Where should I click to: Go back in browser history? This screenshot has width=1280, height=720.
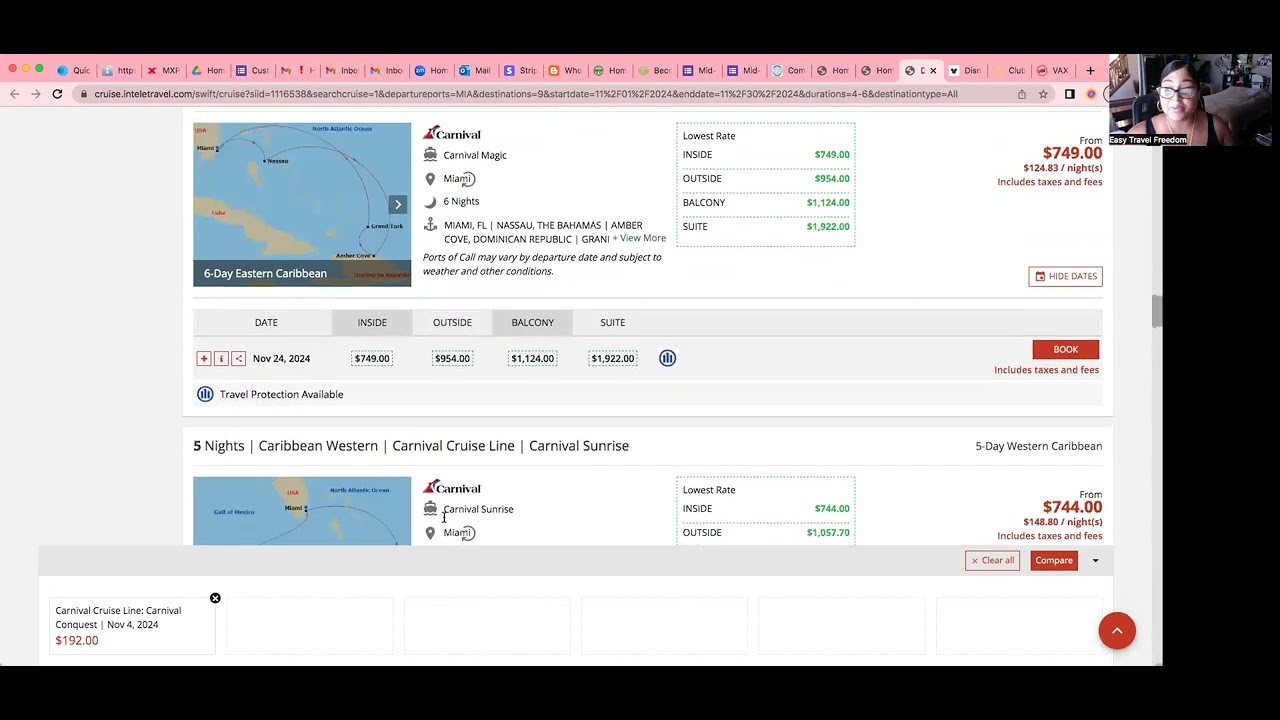point(14,94)
